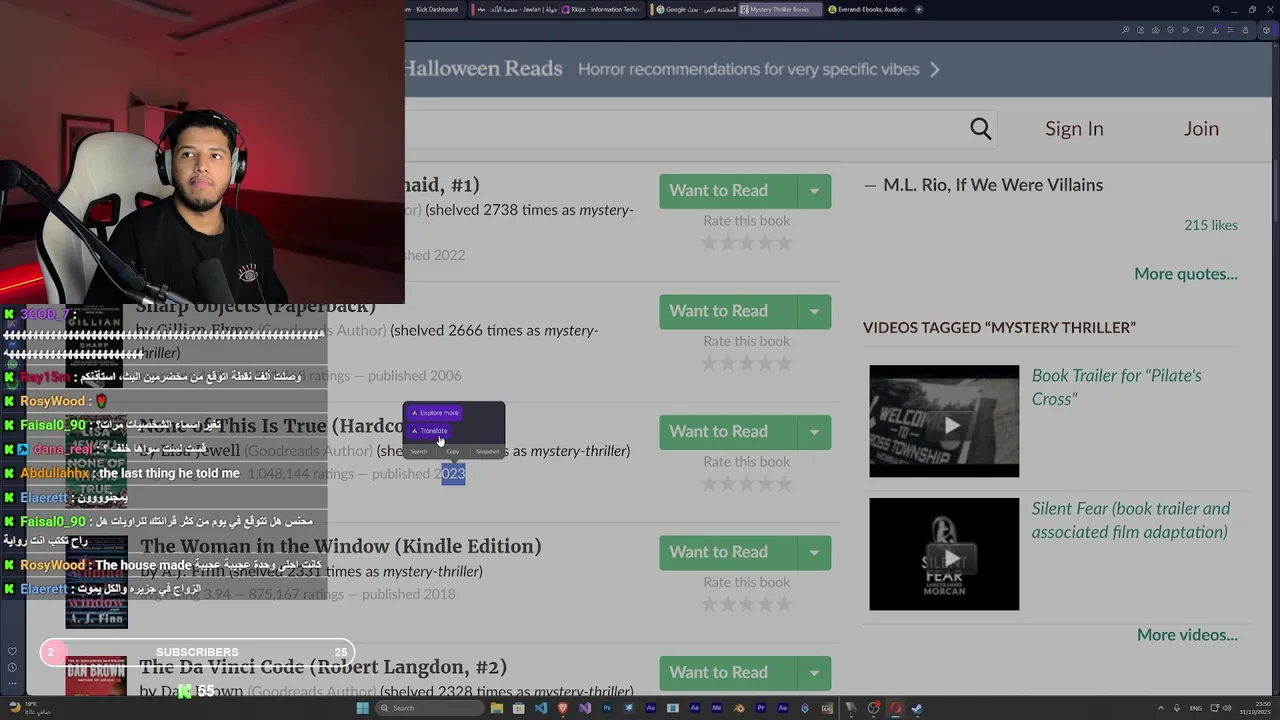Open the extensions cube icon in toolbar

coord(1266,30)
